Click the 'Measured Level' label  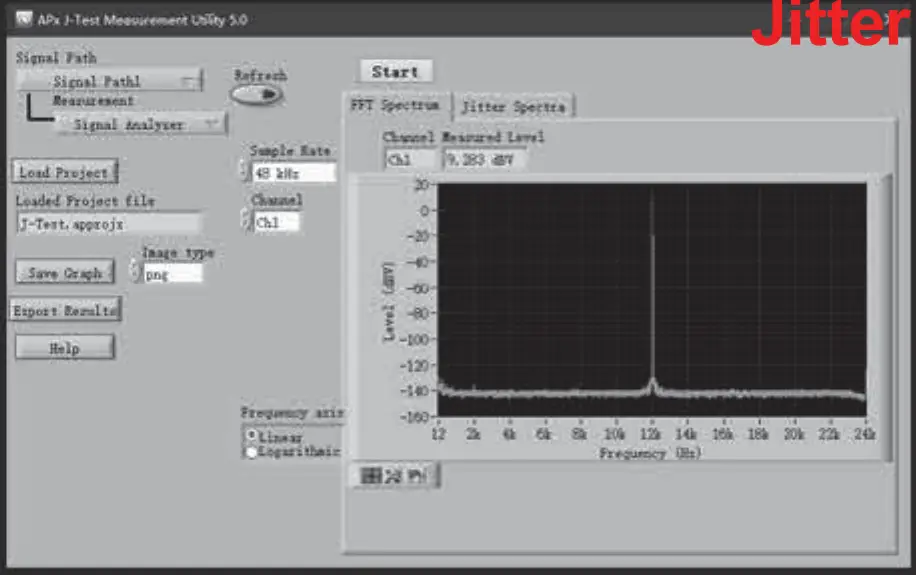point(493,137)
